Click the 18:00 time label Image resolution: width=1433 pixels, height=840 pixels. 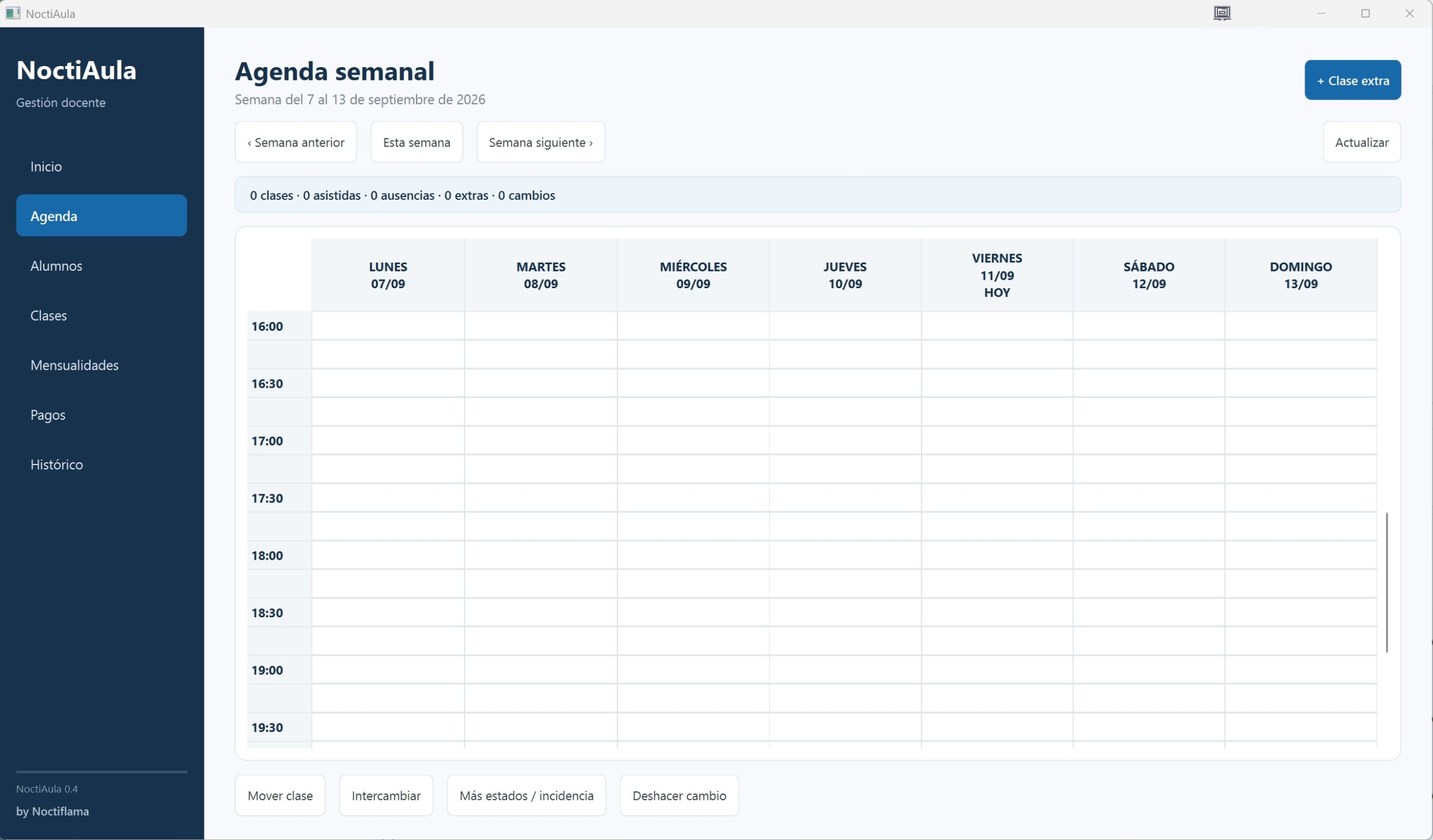267,556
